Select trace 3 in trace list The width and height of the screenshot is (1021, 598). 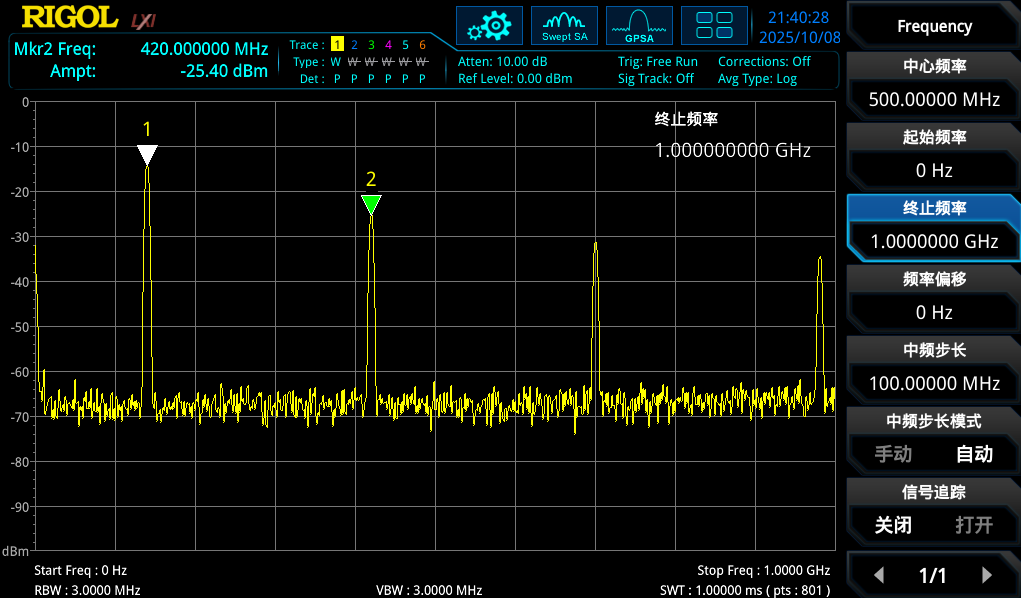pos(371,44)
